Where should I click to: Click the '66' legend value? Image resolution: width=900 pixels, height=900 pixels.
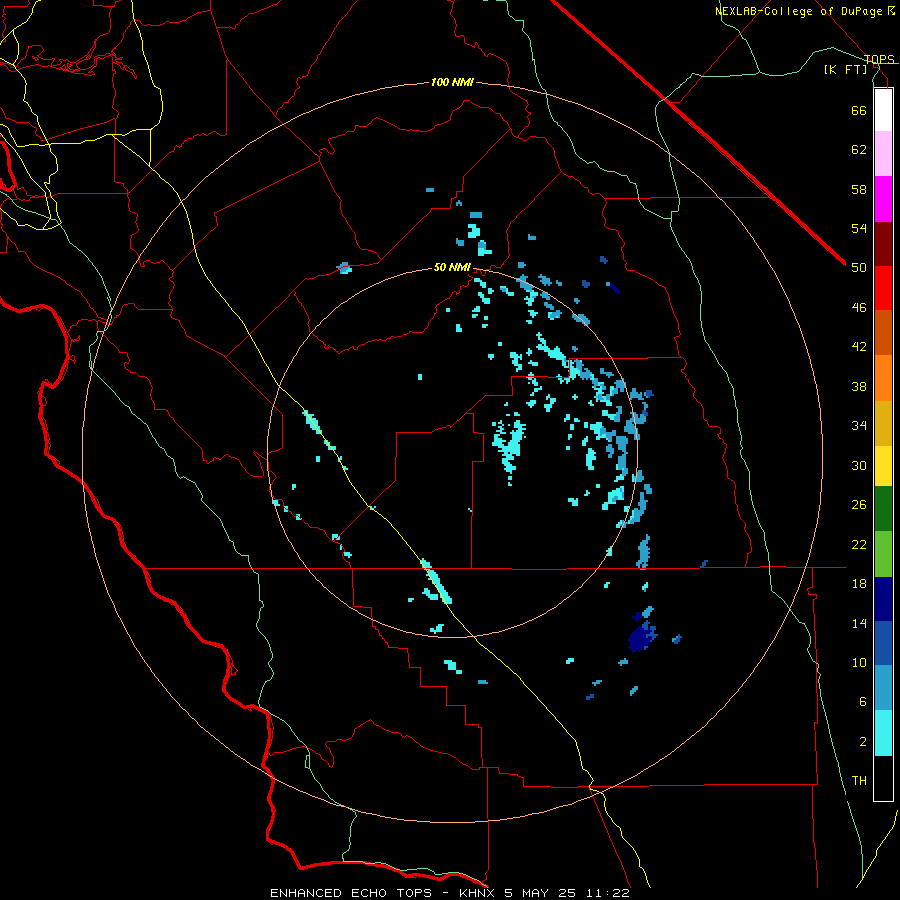(x=859, y=110)
